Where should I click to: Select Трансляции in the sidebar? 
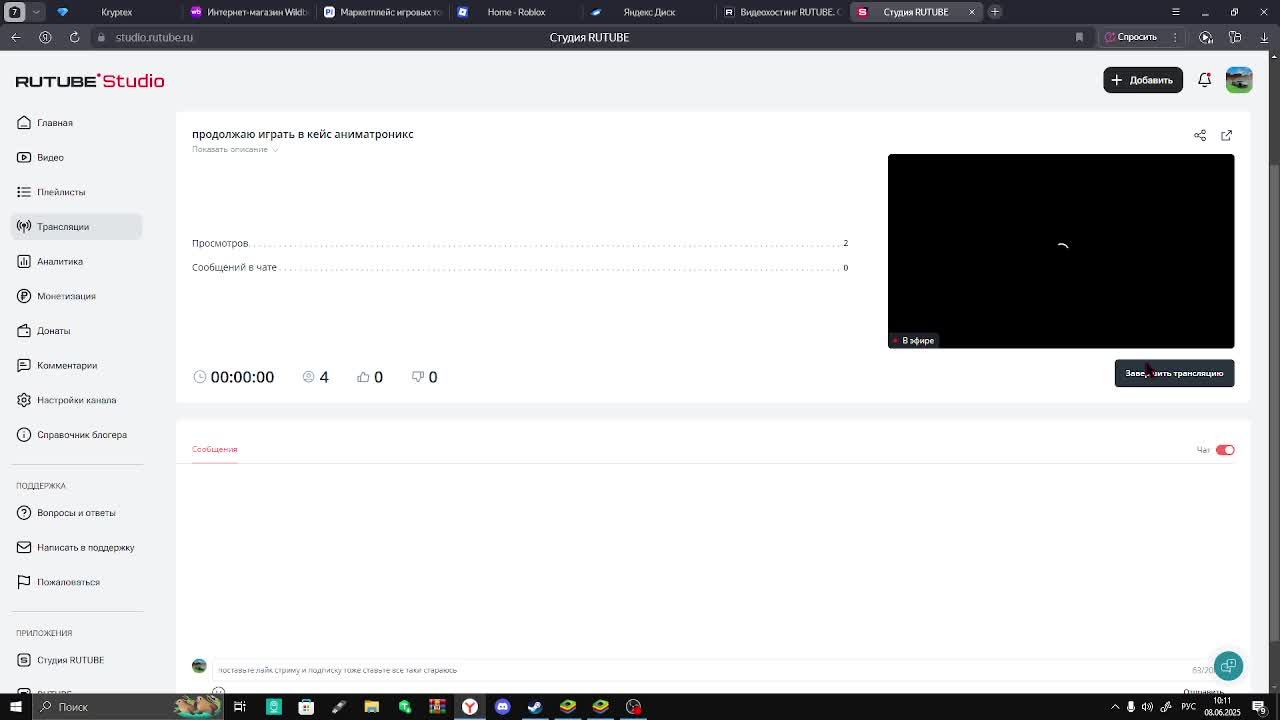click(x=76, y=227)
